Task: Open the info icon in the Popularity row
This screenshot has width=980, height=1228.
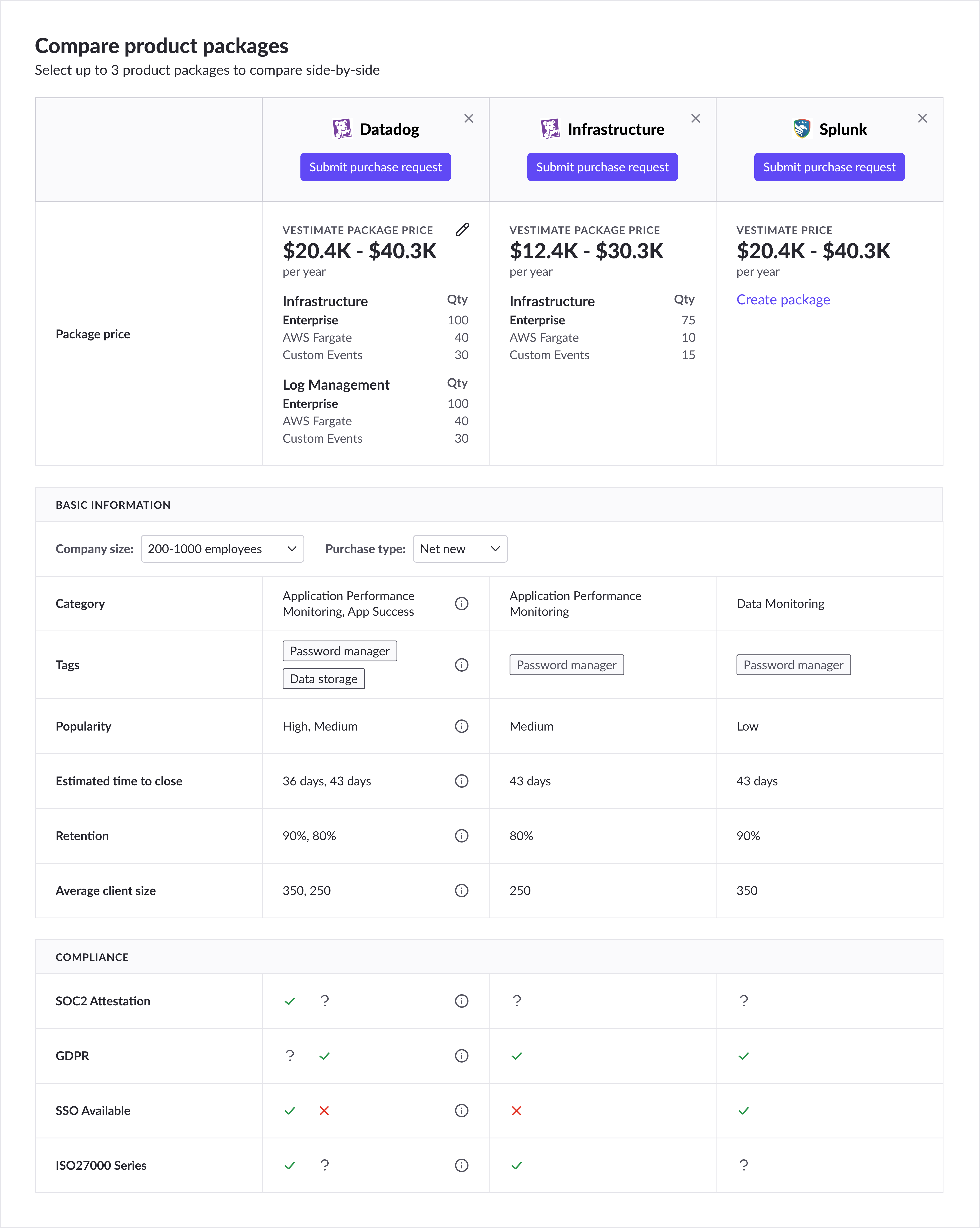Action: click(462, 726)
